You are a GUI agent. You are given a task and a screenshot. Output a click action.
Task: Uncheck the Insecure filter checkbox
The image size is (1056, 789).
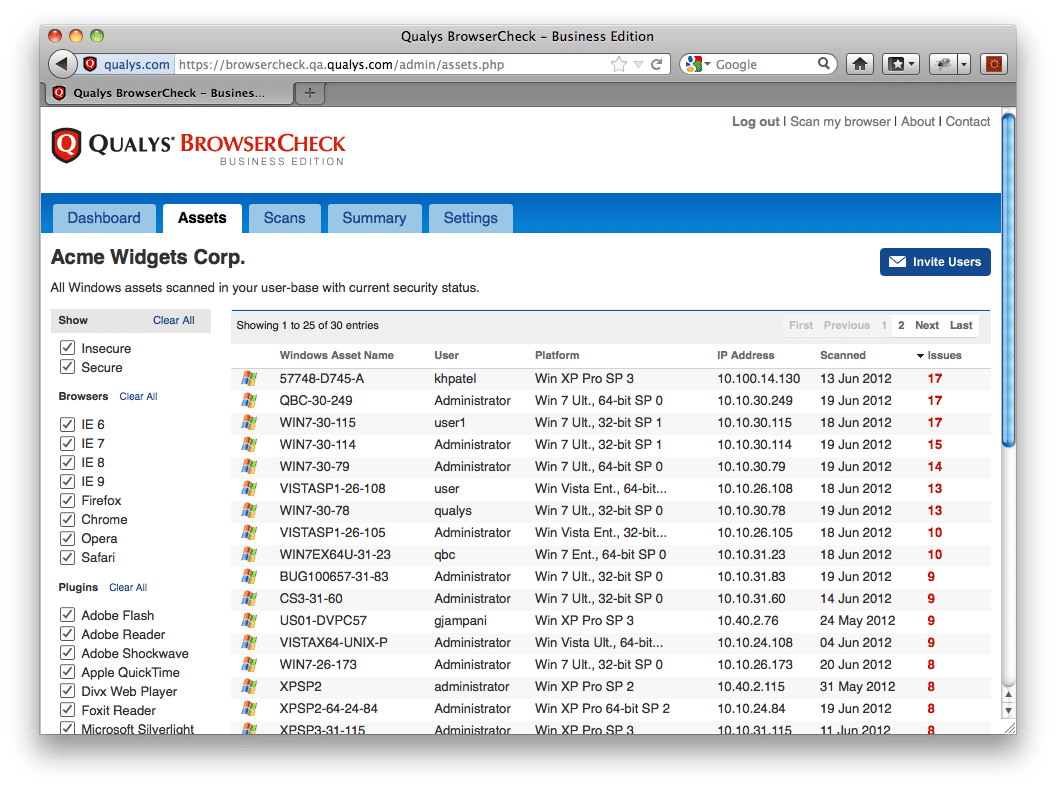pyautogui.click(x=67, y=347)
